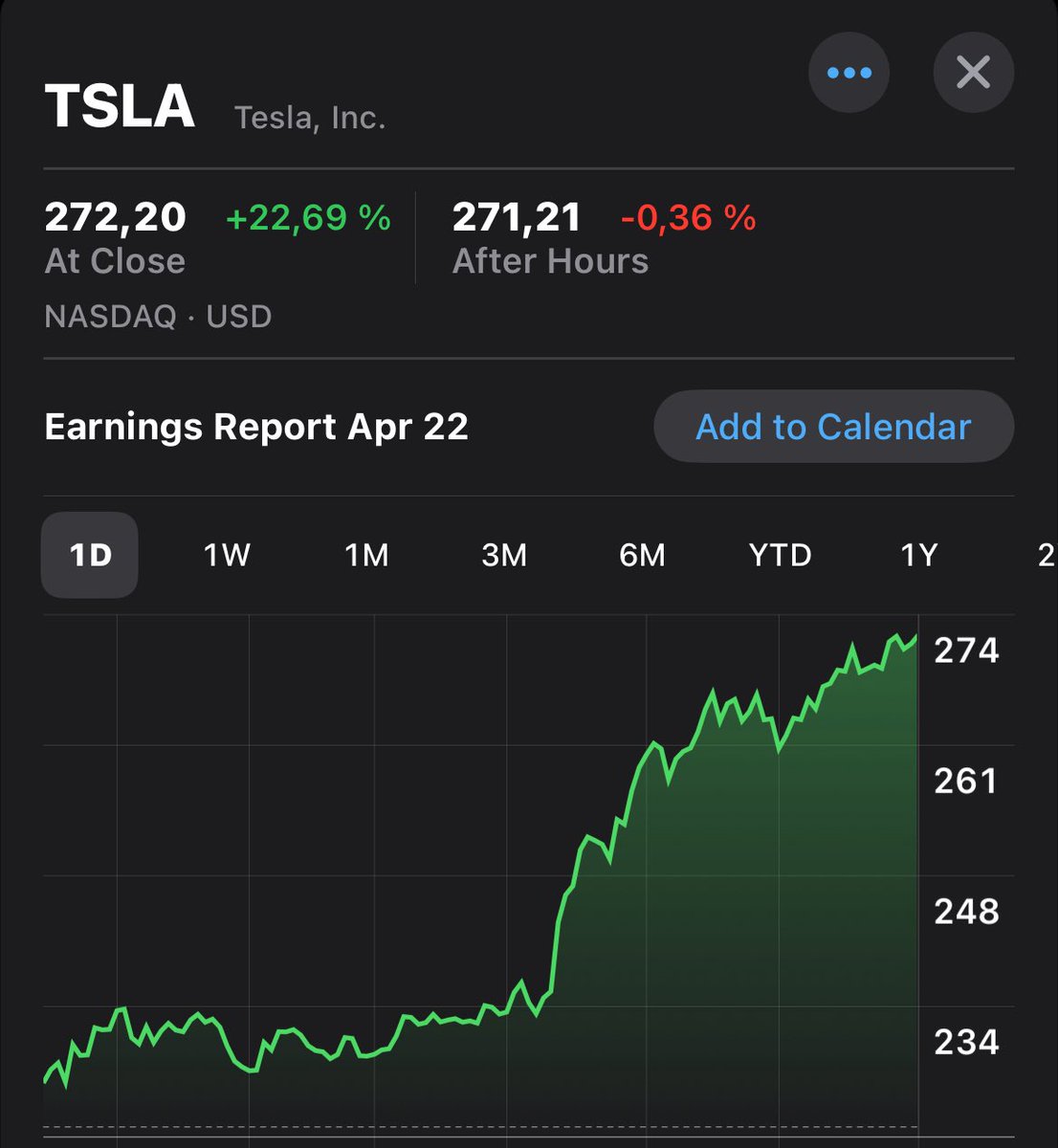The image size is (1058, 1148).
Task: Tap the TSLA ticker title
Action: [x=121, y=105]
